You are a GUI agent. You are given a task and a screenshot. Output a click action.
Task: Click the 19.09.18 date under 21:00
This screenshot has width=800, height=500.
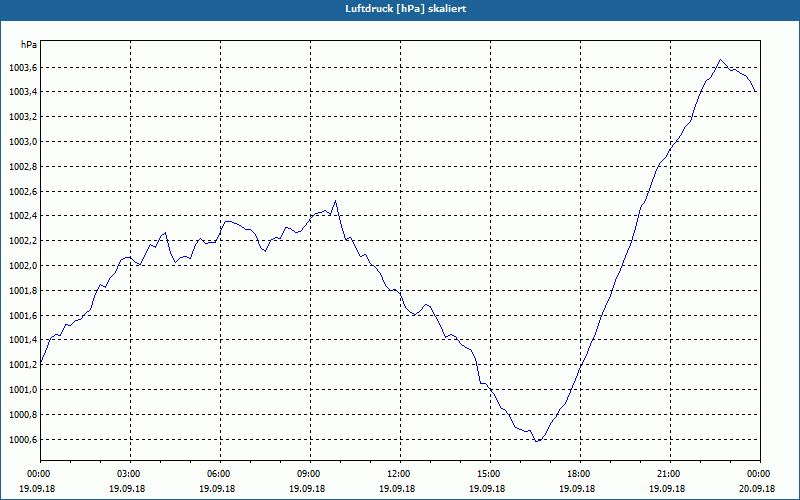[x=667, y=488]
